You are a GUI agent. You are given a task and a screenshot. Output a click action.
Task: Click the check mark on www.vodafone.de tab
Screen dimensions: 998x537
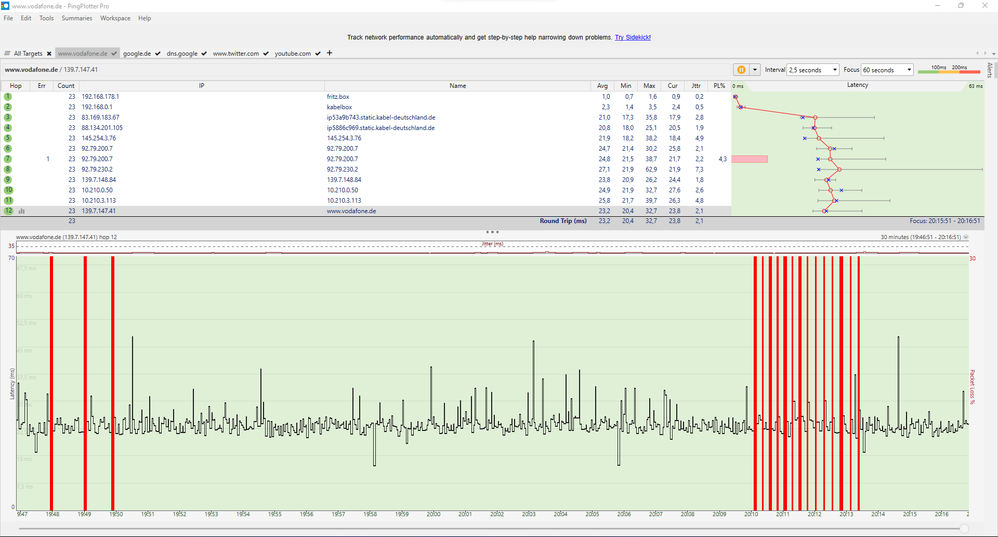pos(113,53)
